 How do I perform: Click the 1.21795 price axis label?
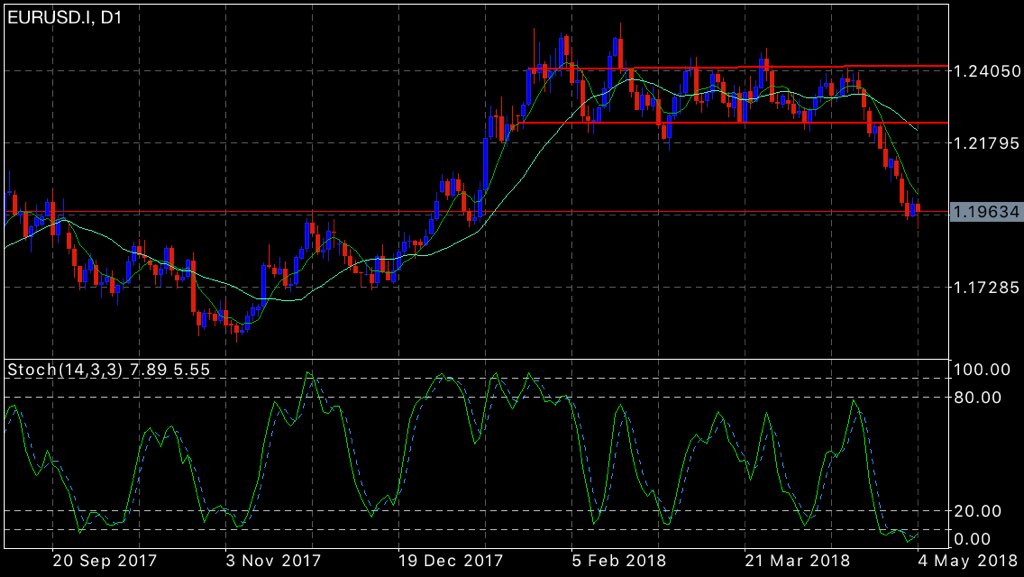(985, 141)
